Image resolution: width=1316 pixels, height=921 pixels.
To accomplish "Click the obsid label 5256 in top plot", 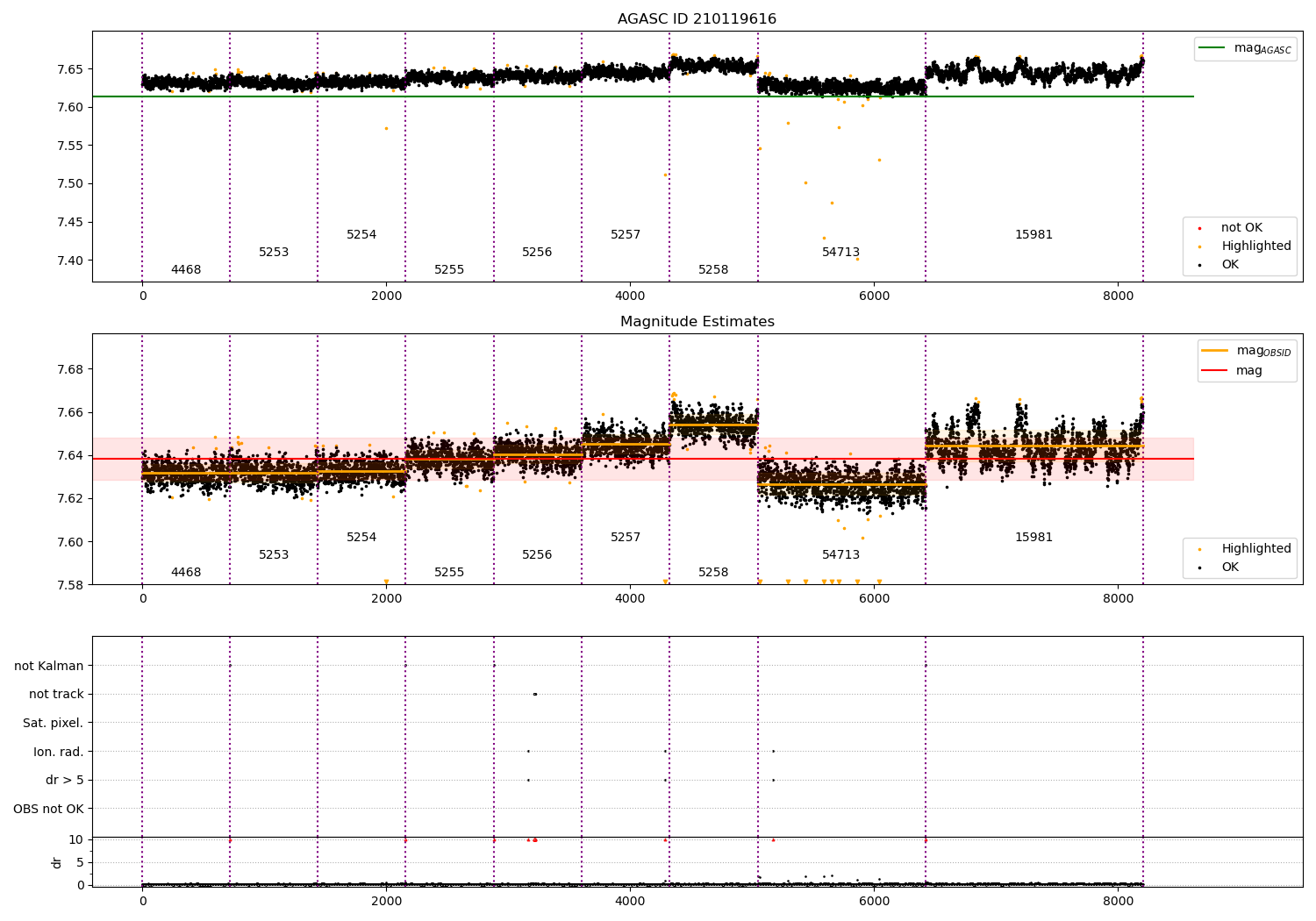I will click(x=537, y=252).
